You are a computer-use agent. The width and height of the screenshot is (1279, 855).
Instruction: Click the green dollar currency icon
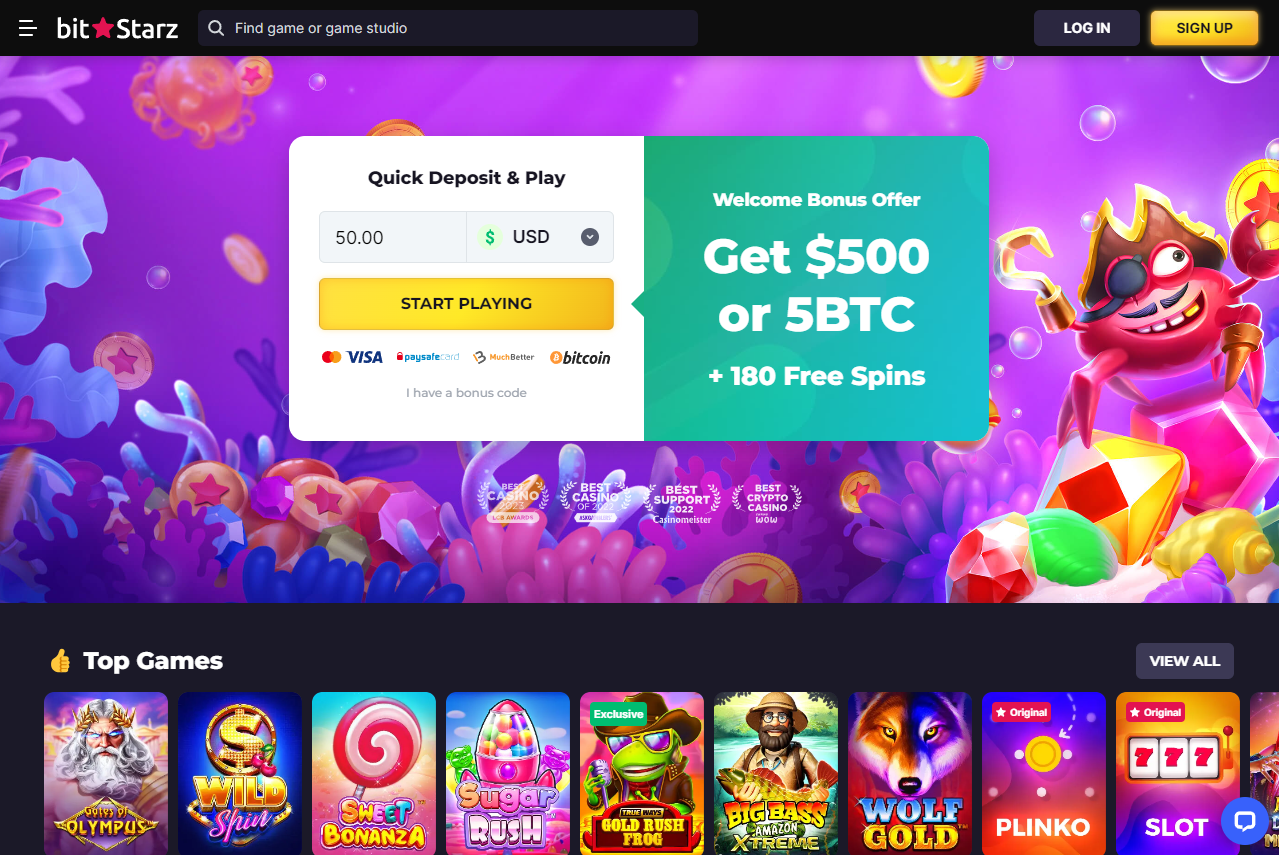tap(489, 237)
